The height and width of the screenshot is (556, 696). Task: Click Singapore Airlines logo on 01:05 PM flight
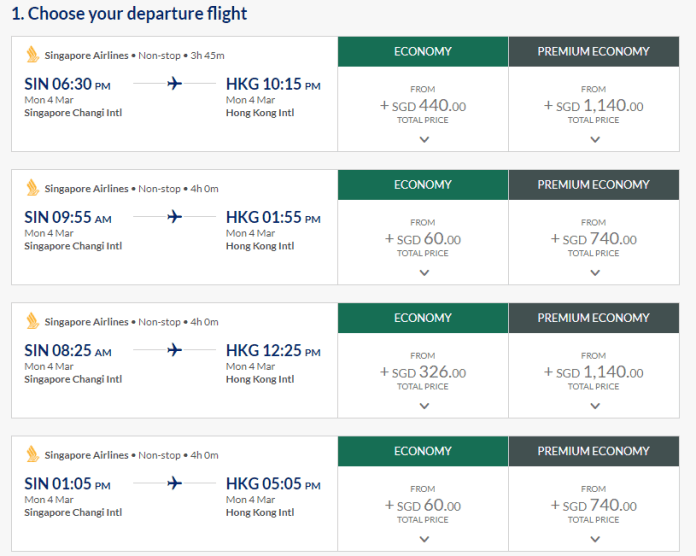point(33,454)
